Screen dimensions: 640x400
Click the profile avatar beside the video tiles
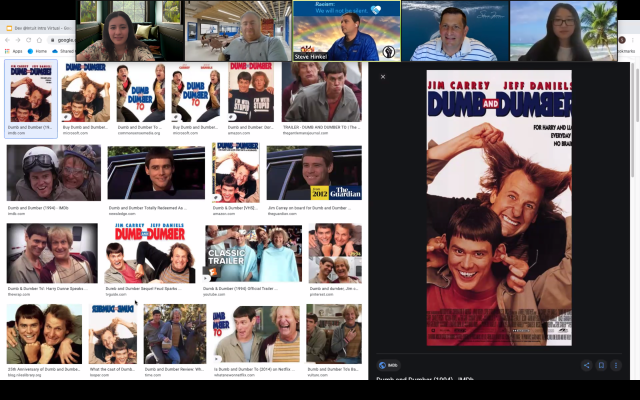click(x=622, y=40)
